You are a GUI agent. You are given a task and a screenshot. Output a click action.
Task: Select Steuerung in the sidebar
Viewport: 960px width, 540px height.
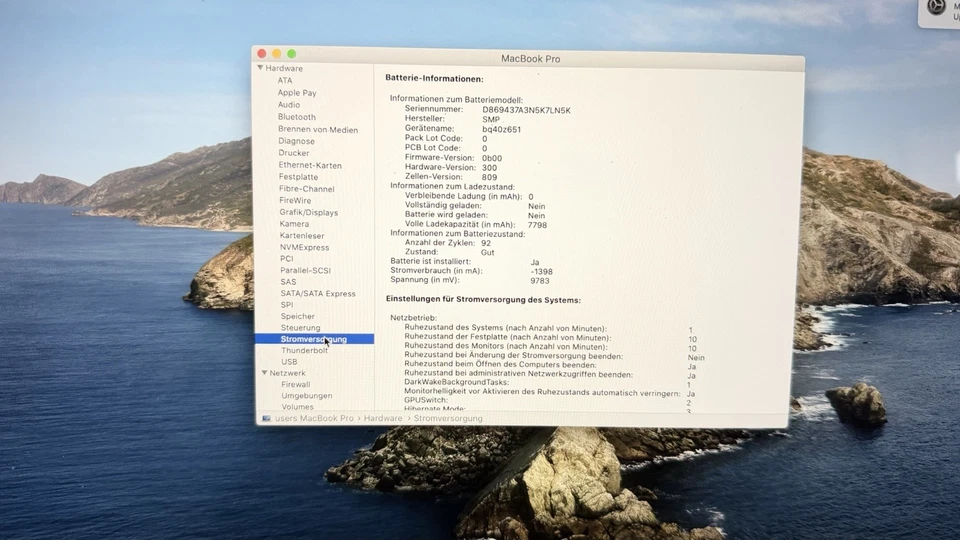tap(300, 328)
